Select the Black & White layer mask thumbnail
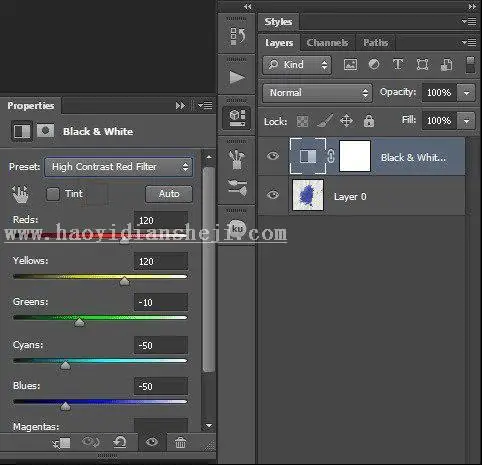Viewport: 482px width, 465px height. (x=355, y=156)
